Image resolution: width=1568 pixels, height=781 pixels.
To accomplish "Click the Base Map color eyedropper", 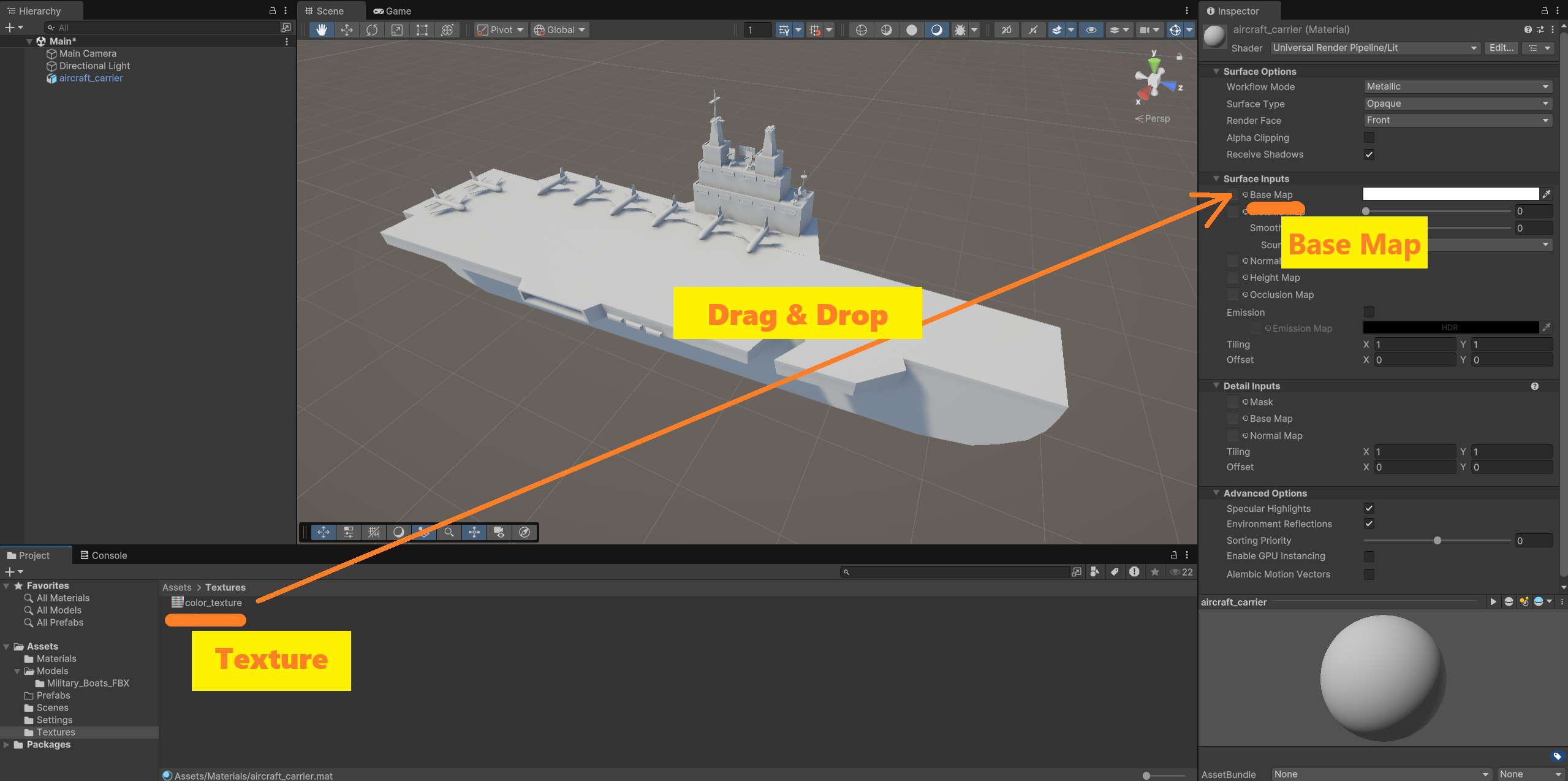I will pos(1547,194).
